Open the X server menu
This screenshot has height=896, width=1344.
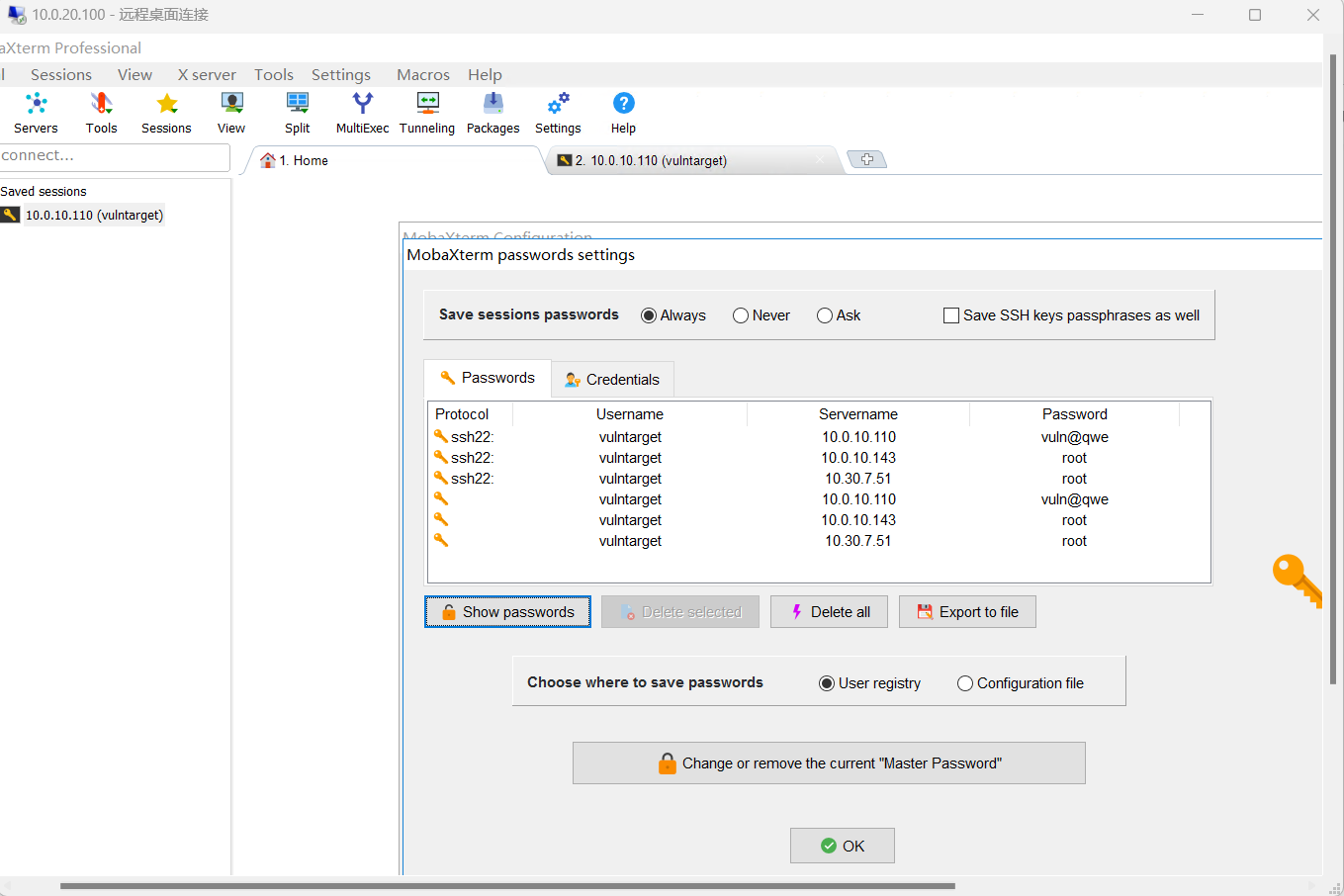[207, 75]
